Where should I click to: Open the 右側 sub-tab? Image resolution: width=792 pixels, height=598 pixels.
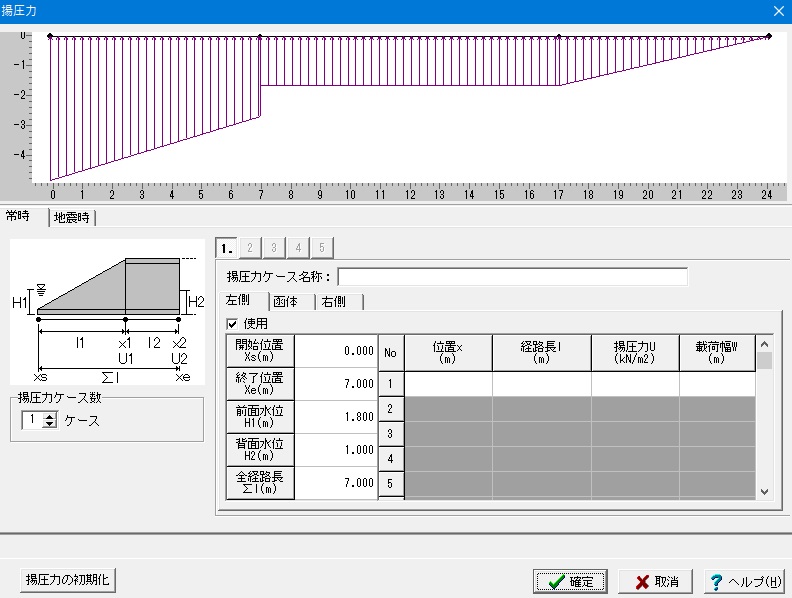click(x=339, y=302)
